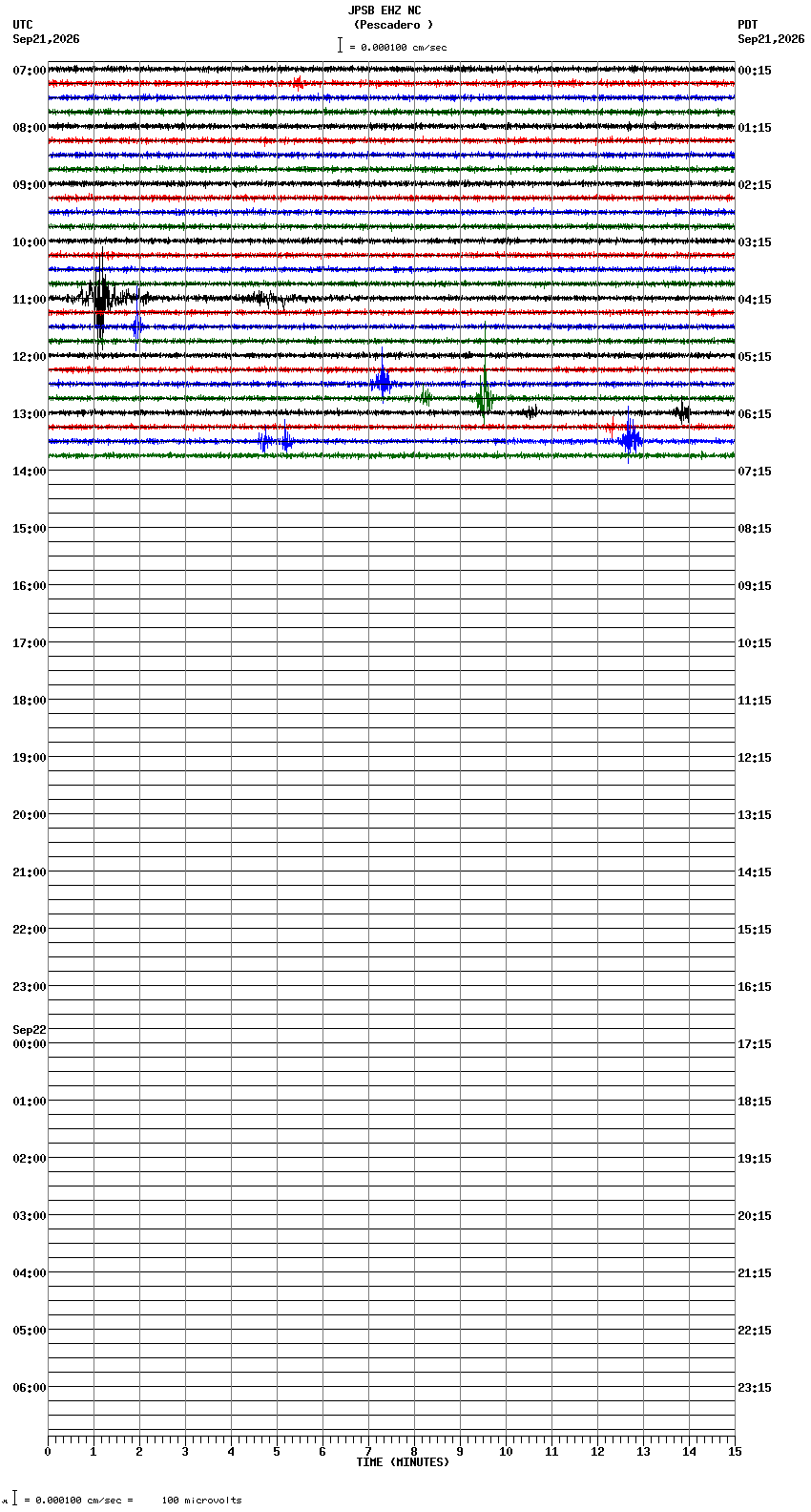Click the 07:00 UTC row label
This screenshot has width=811, height=1512.
point(30,71)
